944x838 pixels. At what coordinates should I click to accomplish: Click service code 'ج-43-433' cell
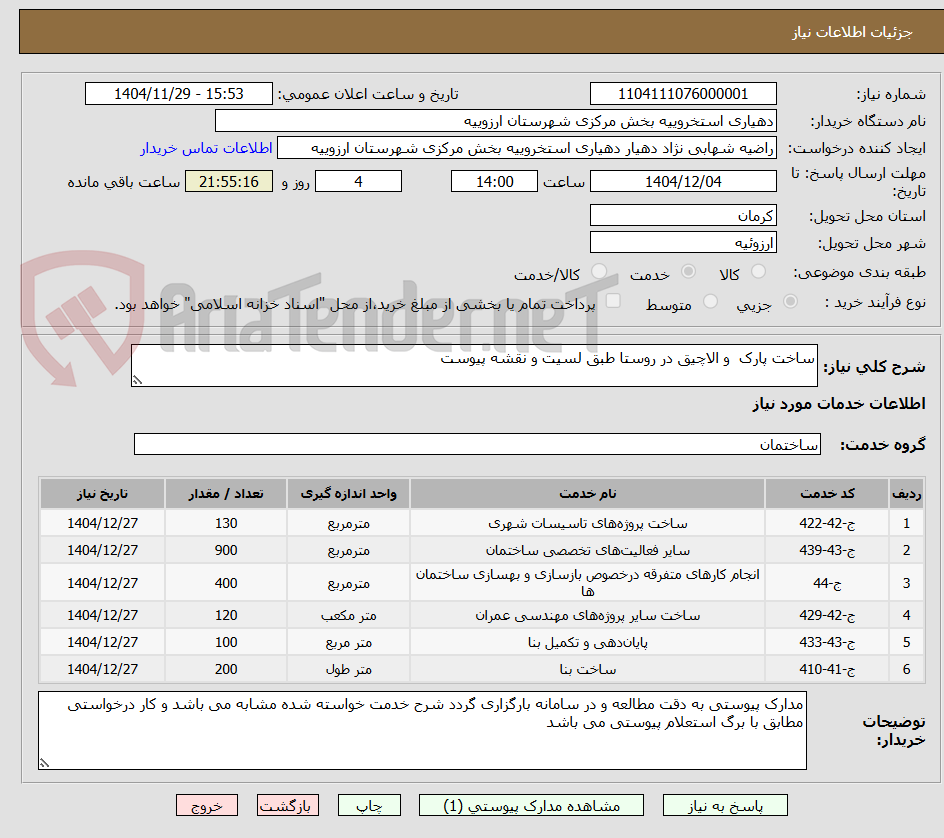(x=827, y=642)
